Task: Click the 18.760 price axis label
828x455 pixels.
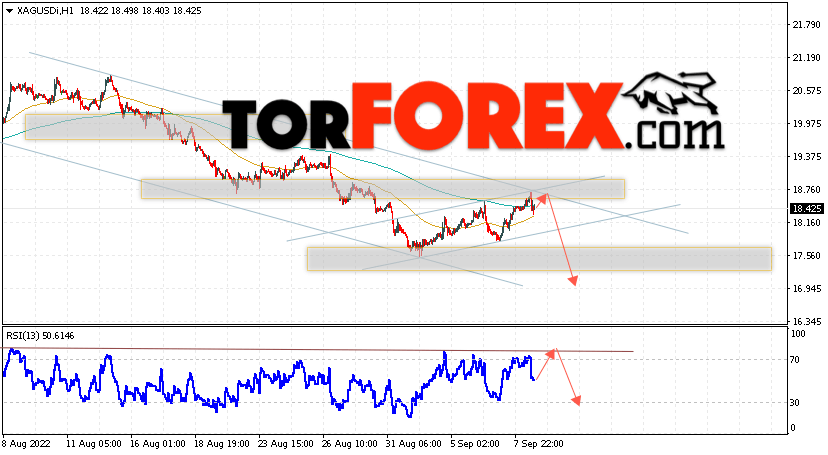Action: point(807,189)
